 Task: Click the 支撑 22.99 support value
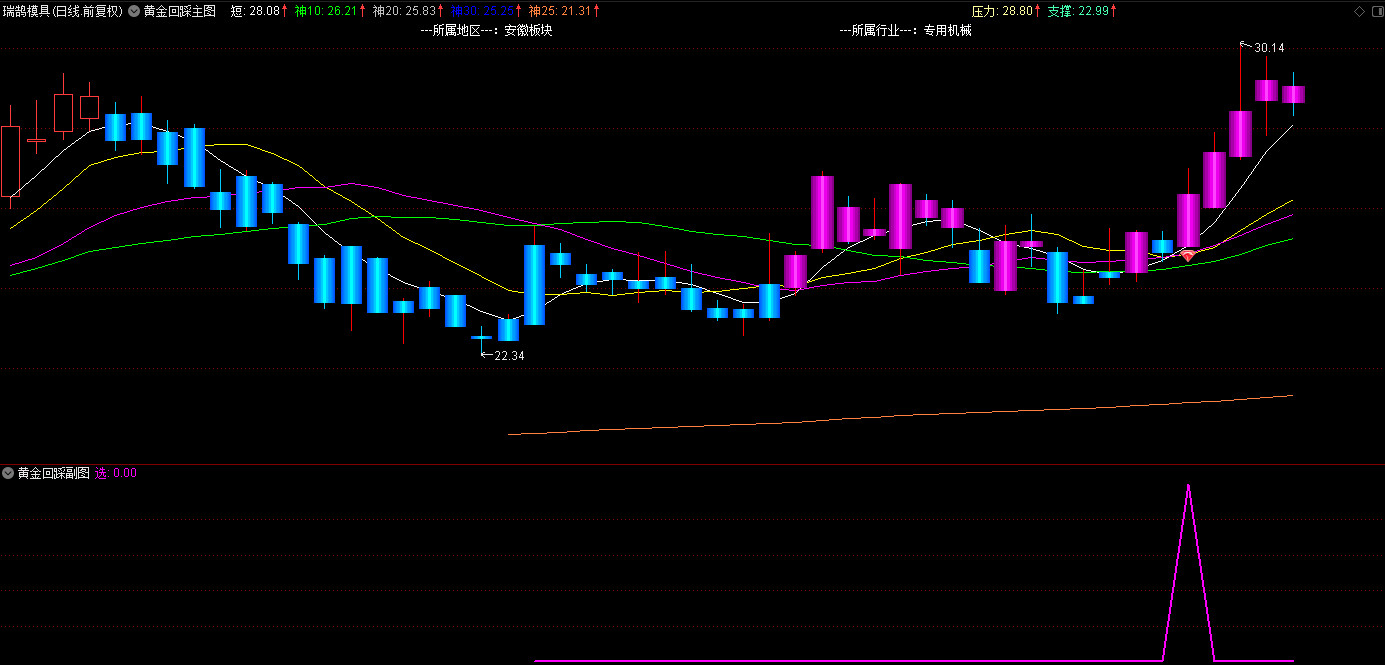click(x=1077, y=11)
